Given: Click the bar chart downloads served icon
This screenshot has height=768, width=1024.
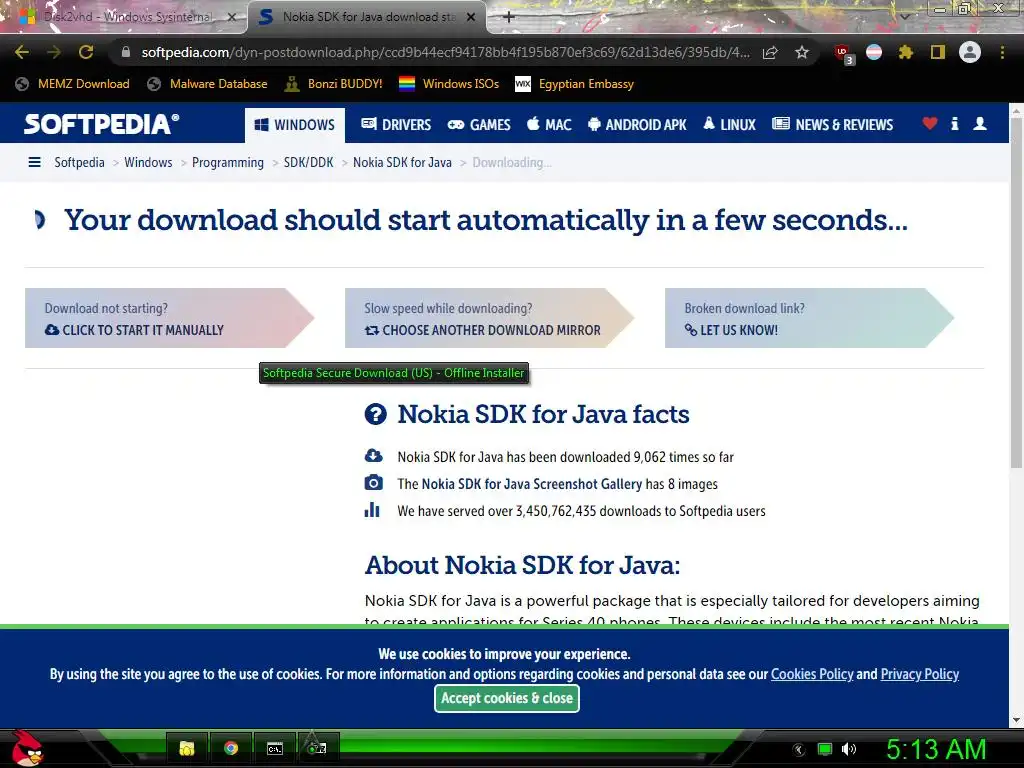Looking at the screenshot, I should (372, 509).
